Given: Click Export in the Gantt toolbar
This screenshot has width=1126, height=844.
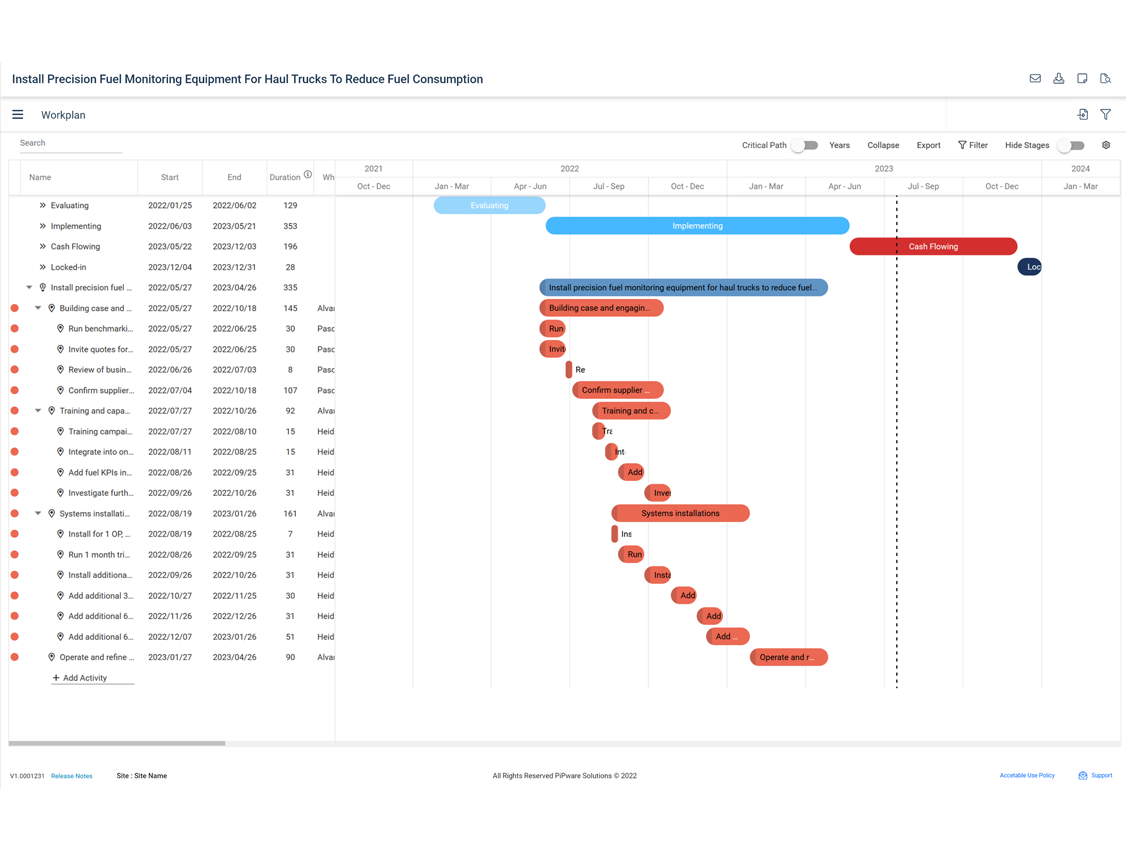Looking at the screenshot, I should pos(928,146).
